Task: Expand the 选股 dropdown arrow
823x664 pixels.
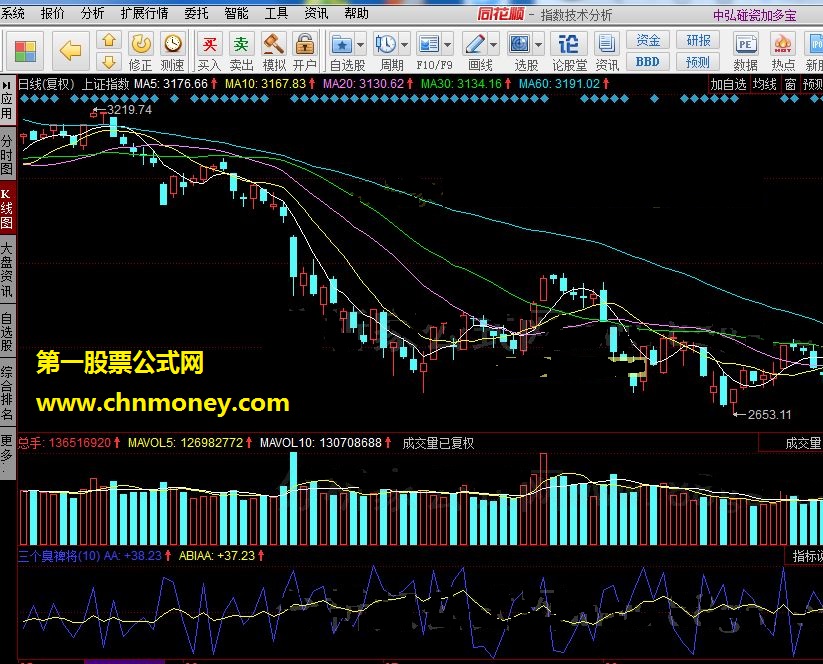Action: [x=539, y=45]
